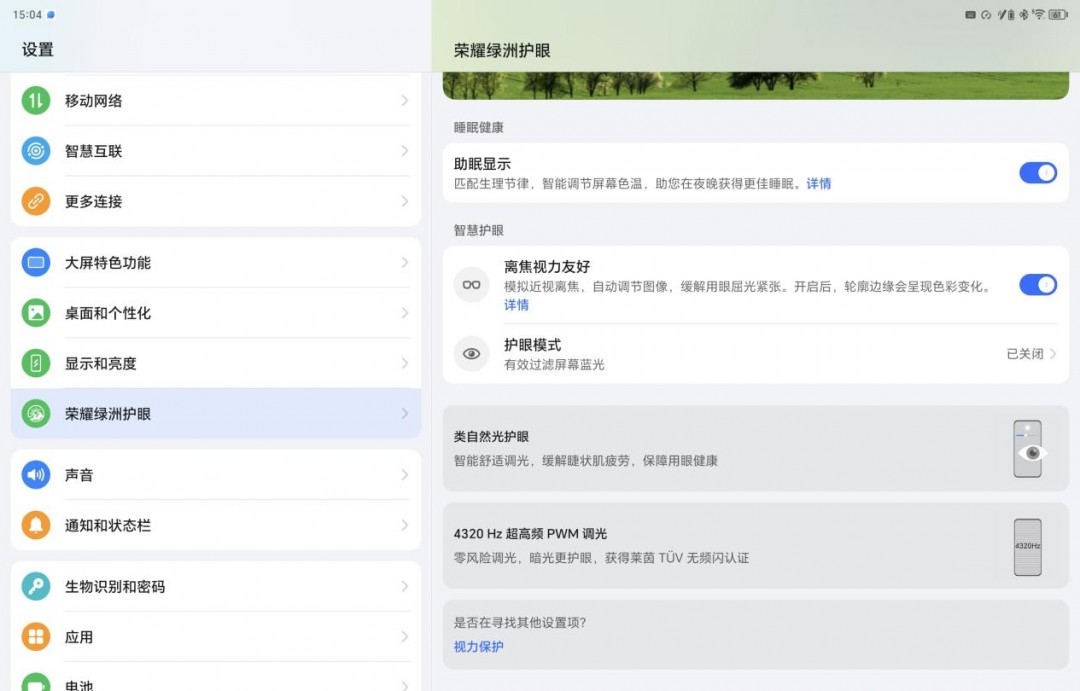Tap the 通知和状态栏 bell icon

(x=36, y=525)
